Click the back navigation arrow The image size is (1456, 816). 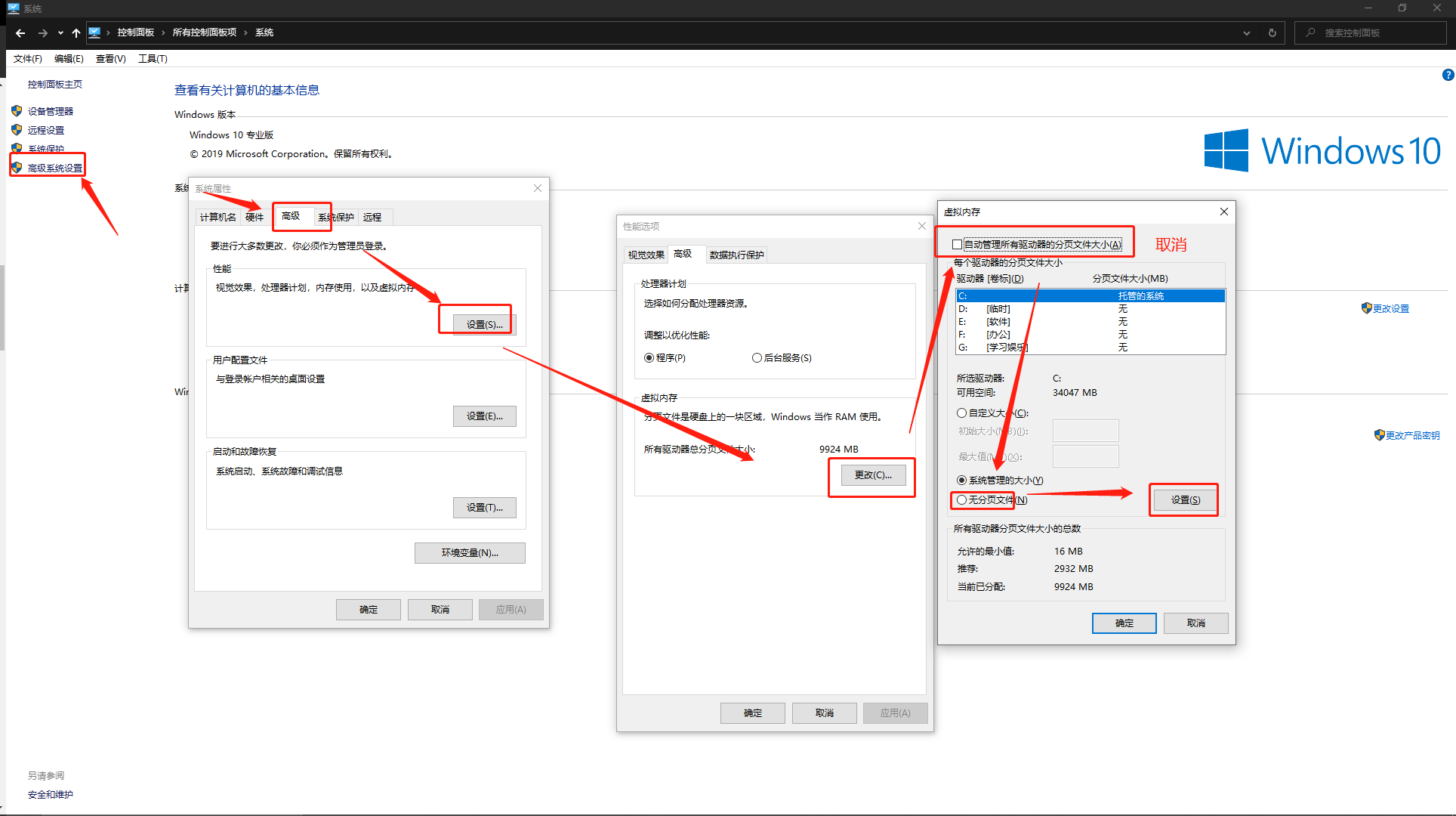(20, 32)
